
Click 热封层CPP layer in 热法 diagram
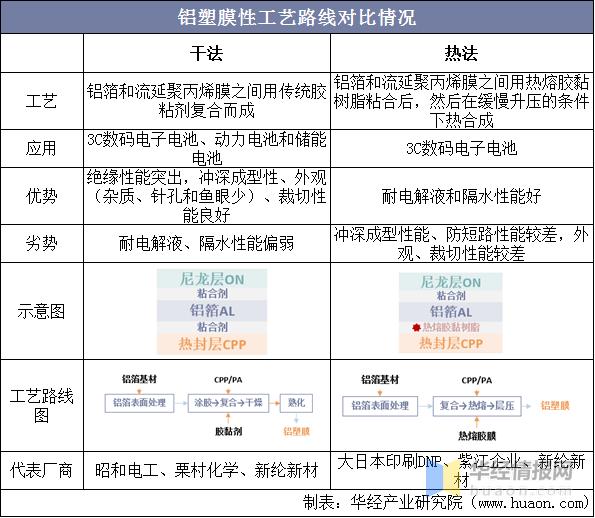pos(450,343)
